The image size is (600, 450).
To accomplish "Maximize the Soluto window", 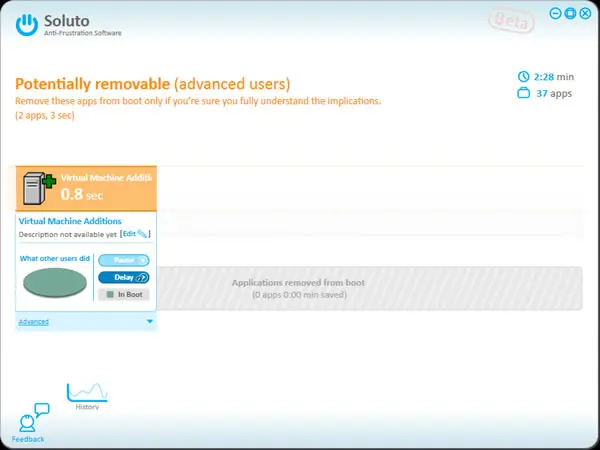I will (x=570, y=13).
